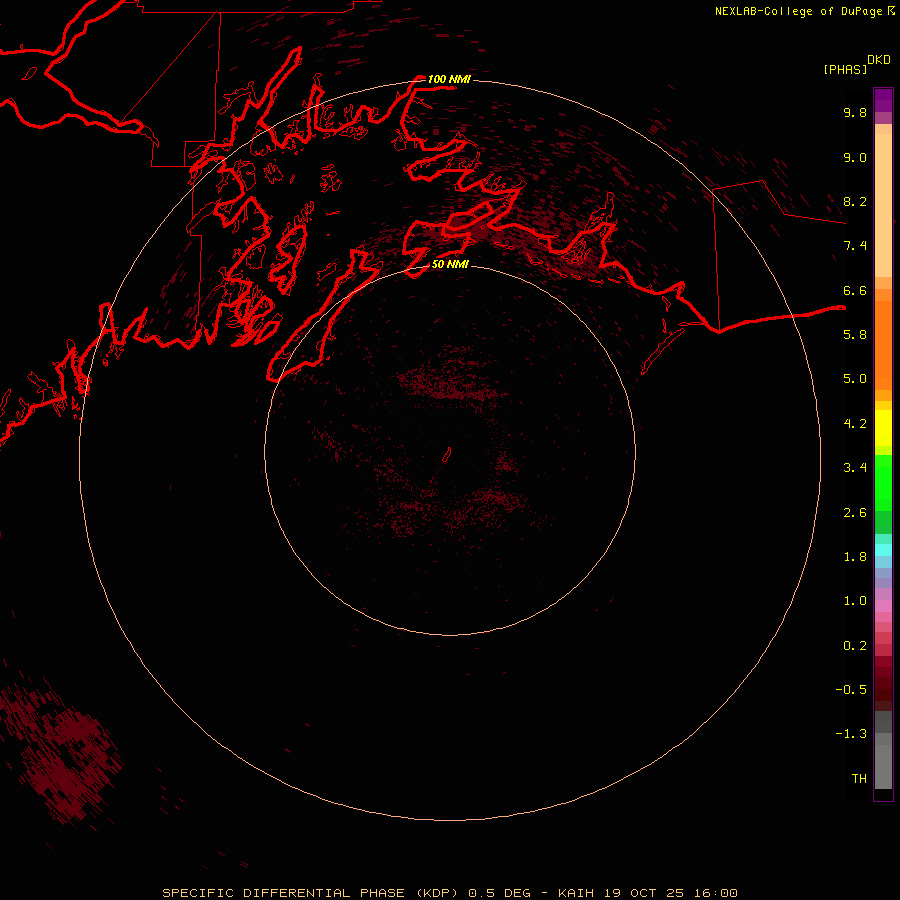Pick the pale peach segment of the color bar
900x900 pixels.
tap(883, 205)
